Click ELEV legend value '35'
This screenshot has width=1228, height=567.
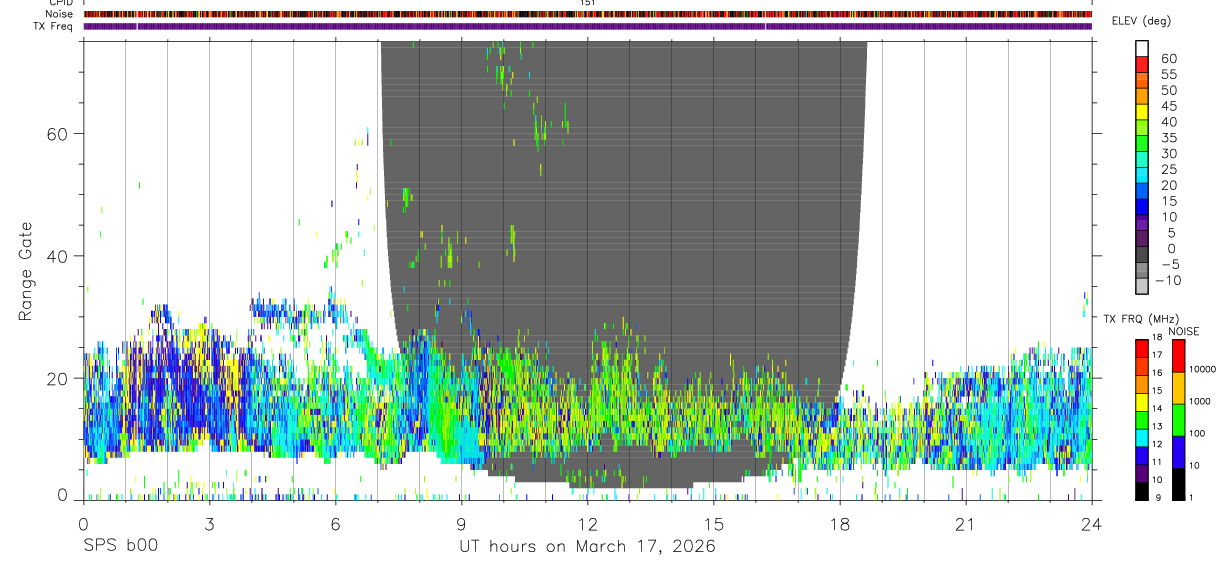click(x=1168, y=138)
